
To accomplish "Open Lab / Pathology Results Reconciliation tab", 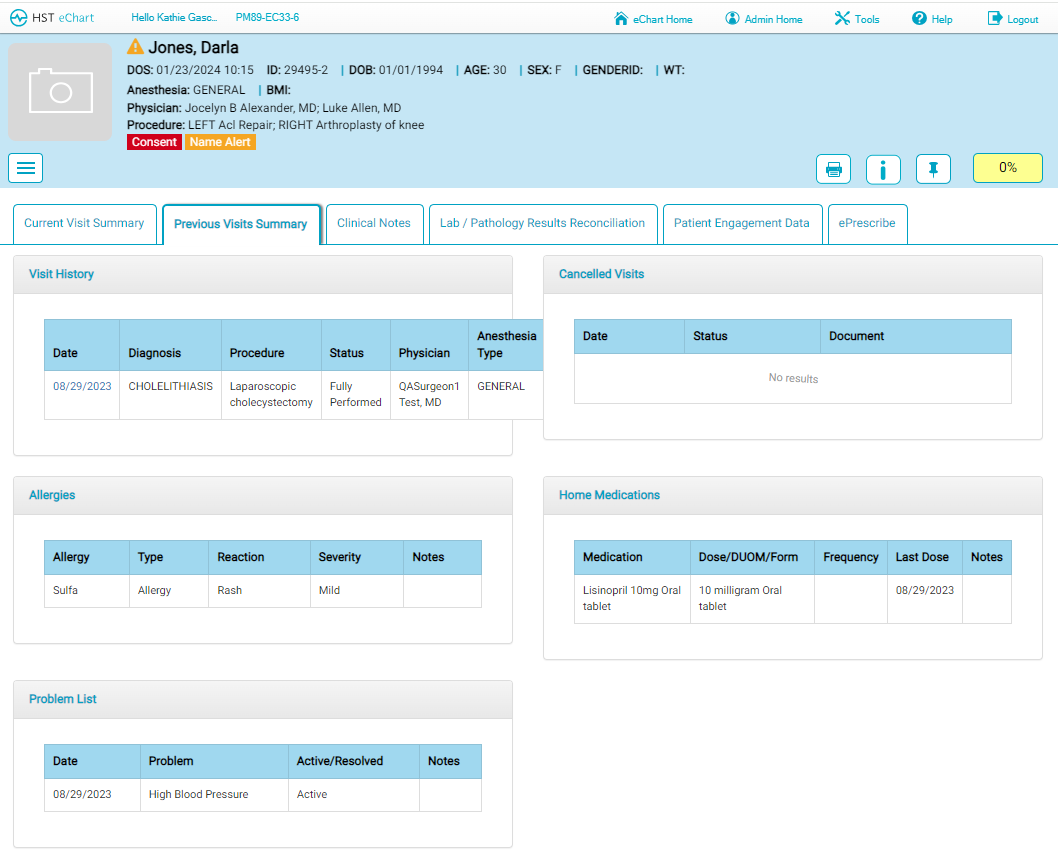I will click(x=542, y=224).
